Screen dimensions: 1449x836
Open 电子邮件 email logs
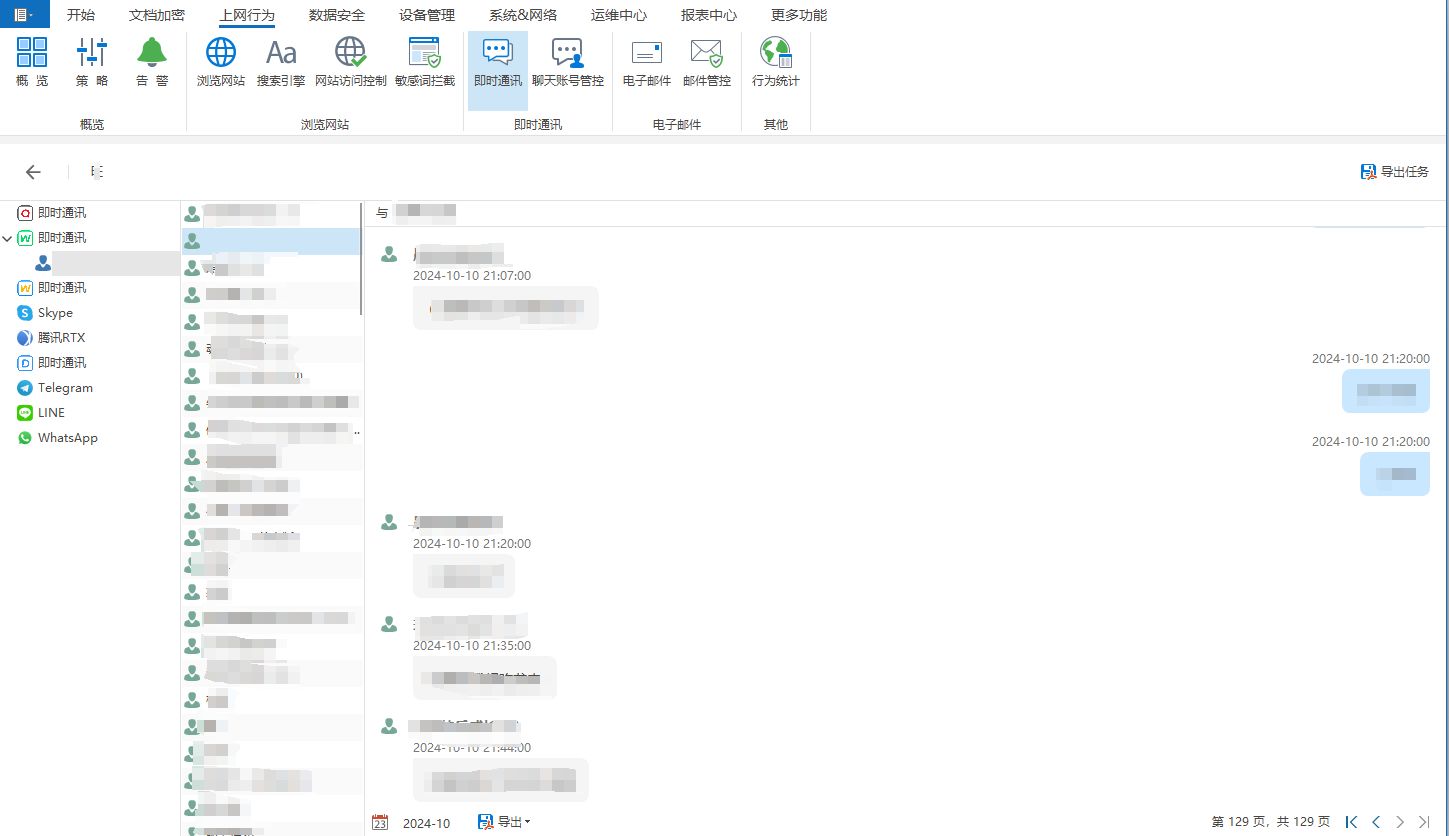click(x=647, y=63)
